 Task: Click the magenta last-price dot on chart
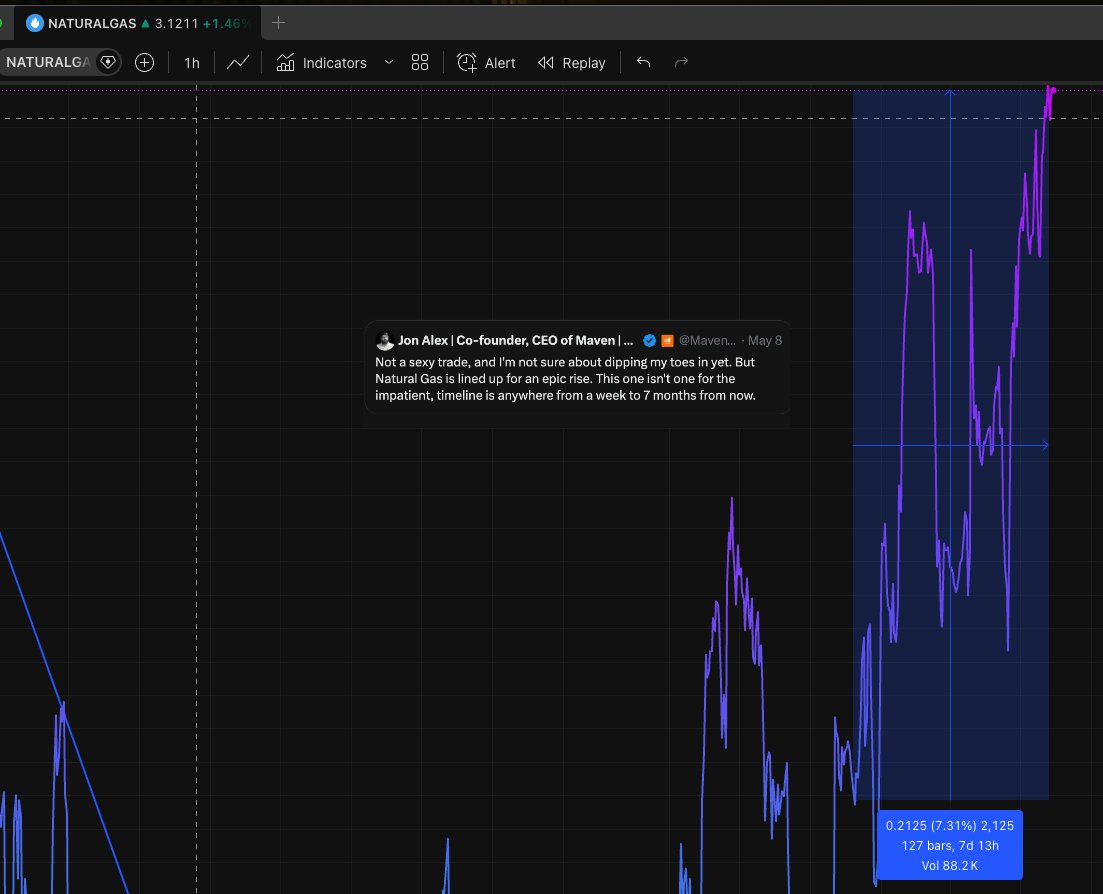point(1053,90)
